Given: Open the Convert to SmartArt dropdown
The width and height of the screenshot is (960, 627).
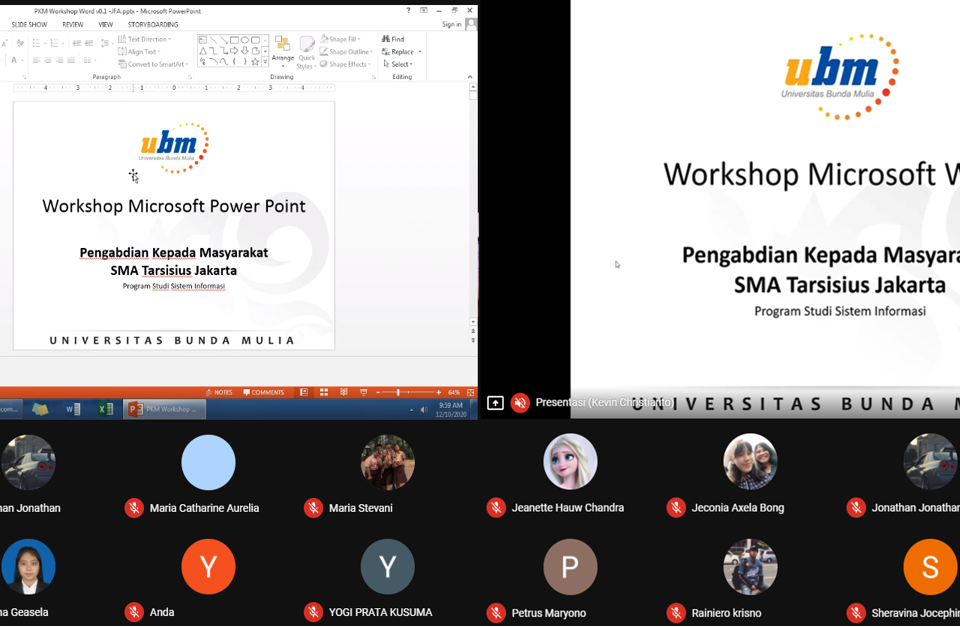Looking at the screenshot, I should 153,64.
